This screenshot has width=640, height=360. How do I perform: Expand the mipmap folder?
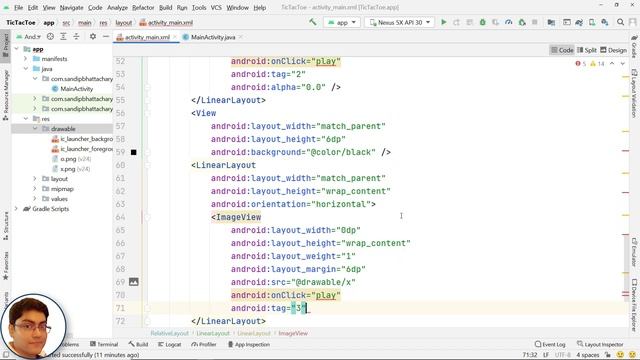pyautogui.click(x=35, y=189)
